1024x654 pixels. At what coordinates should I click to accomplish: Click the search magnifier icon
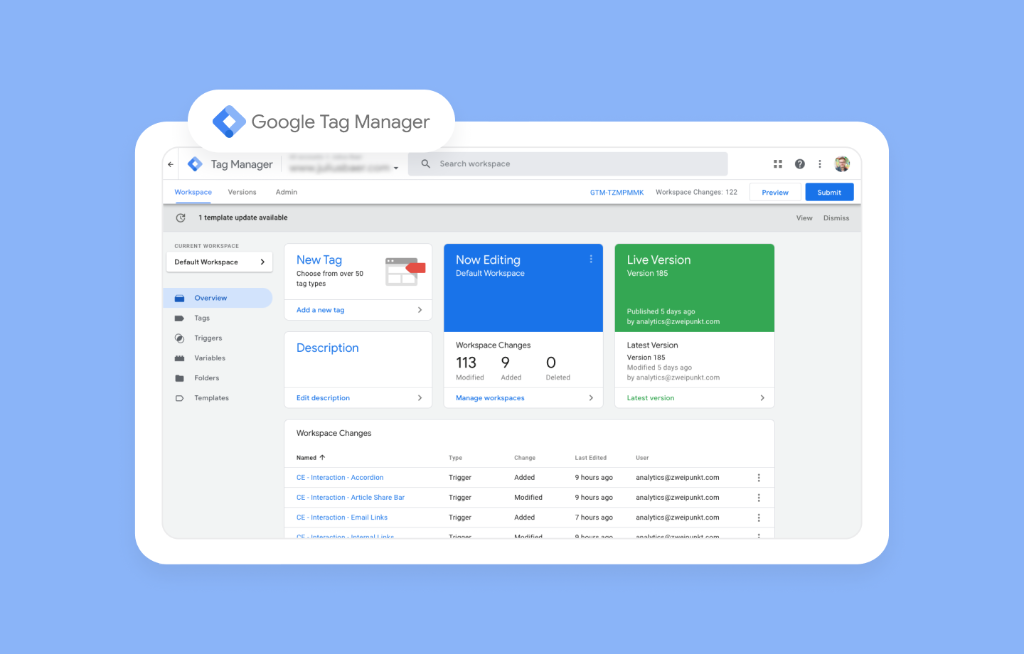tap(425, 164)
